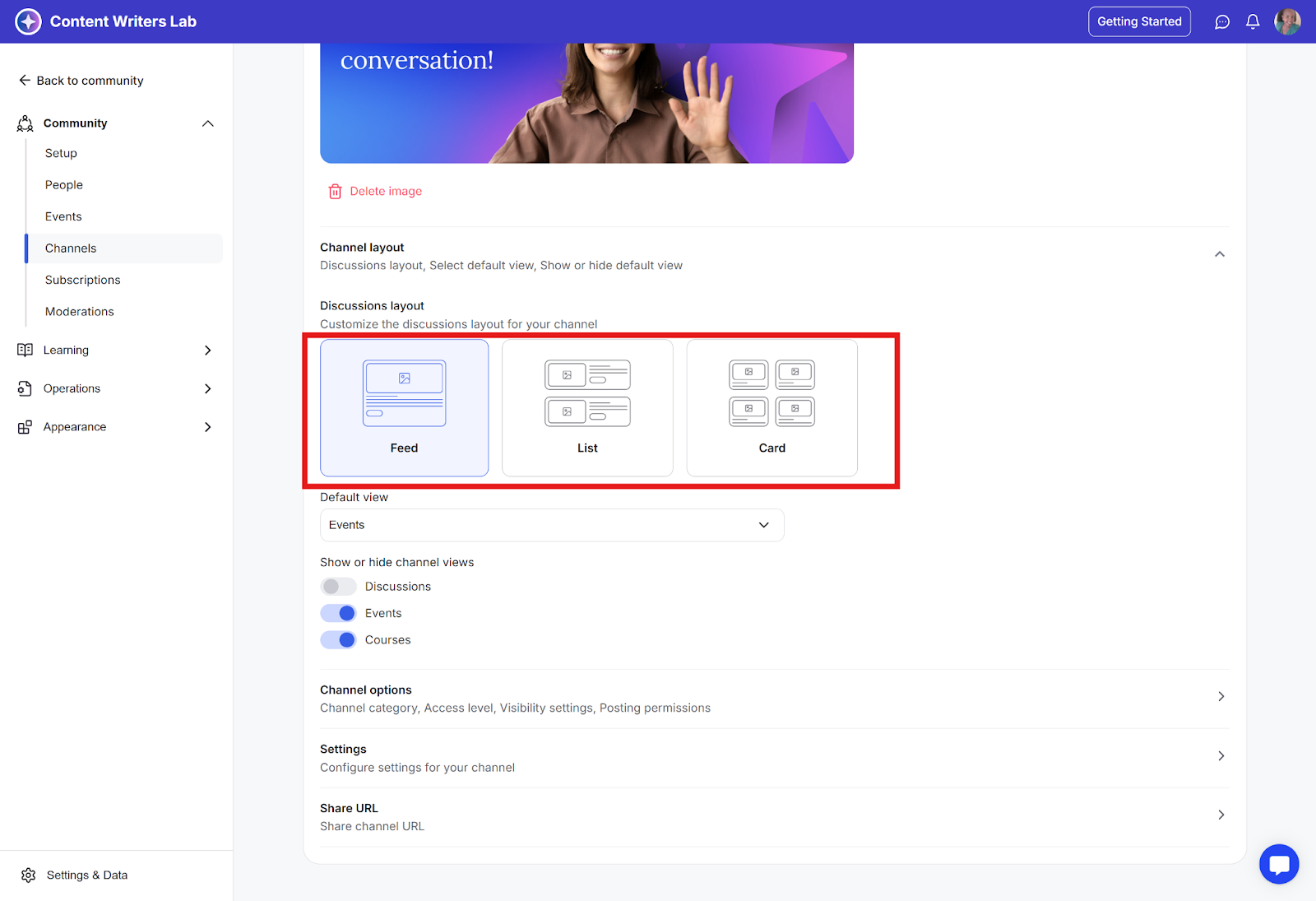Screen dimensions: 1316x901
Task: Click the channel banner image
Action: (587, 103)
